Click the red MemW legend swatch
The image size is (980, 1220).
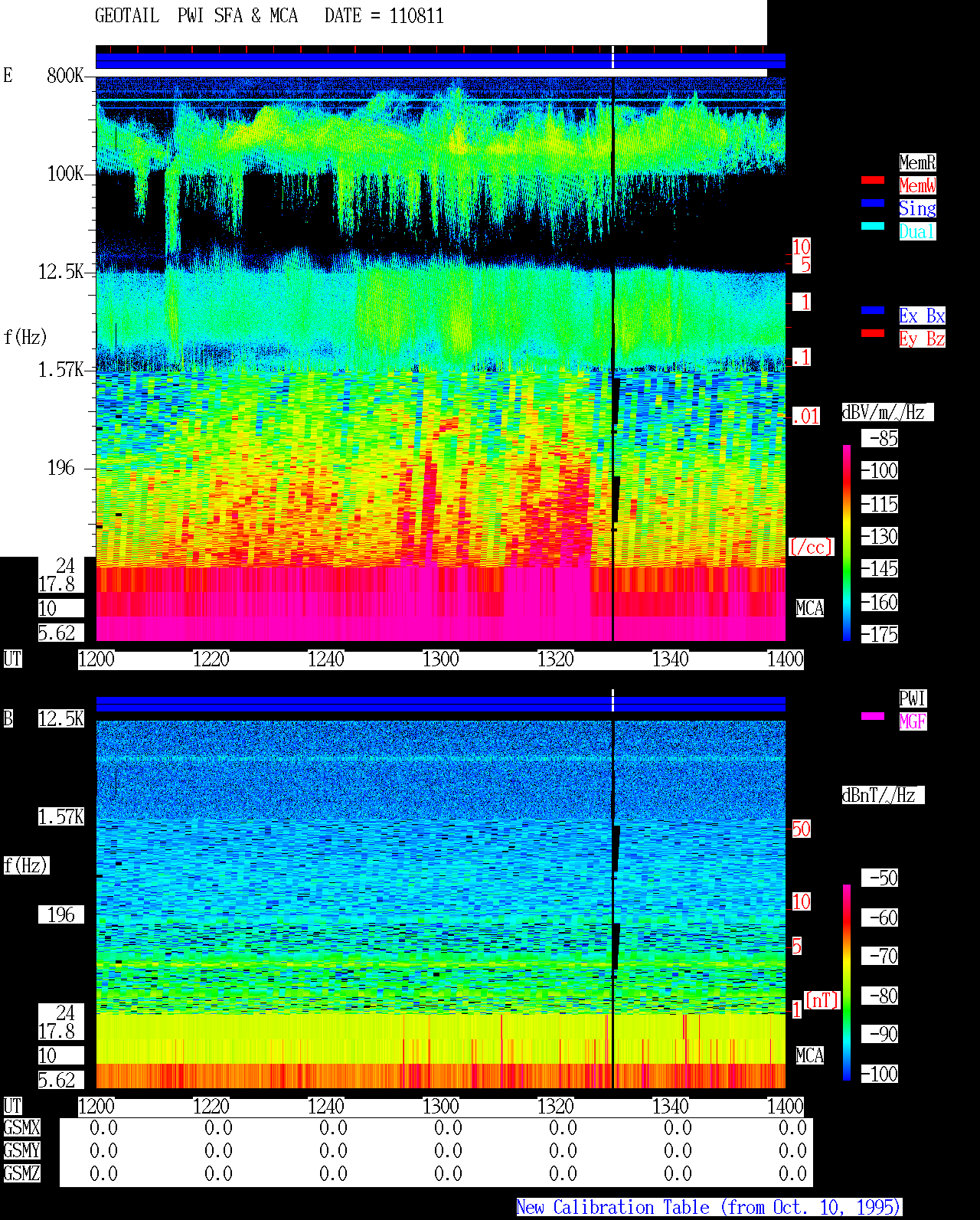(873, 180)
